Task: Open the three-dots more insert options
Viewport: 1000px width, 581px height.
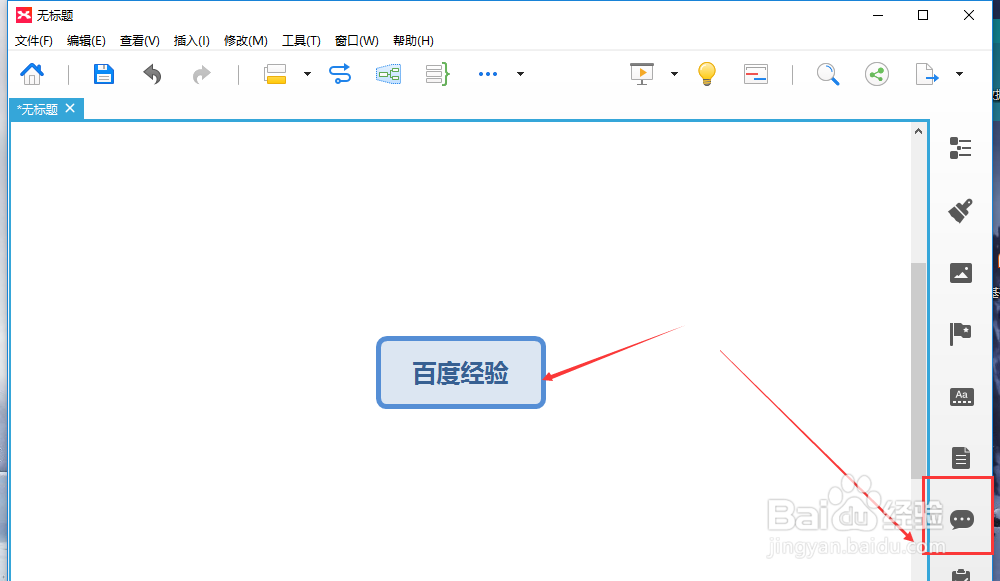Action: tap(488, 74)
